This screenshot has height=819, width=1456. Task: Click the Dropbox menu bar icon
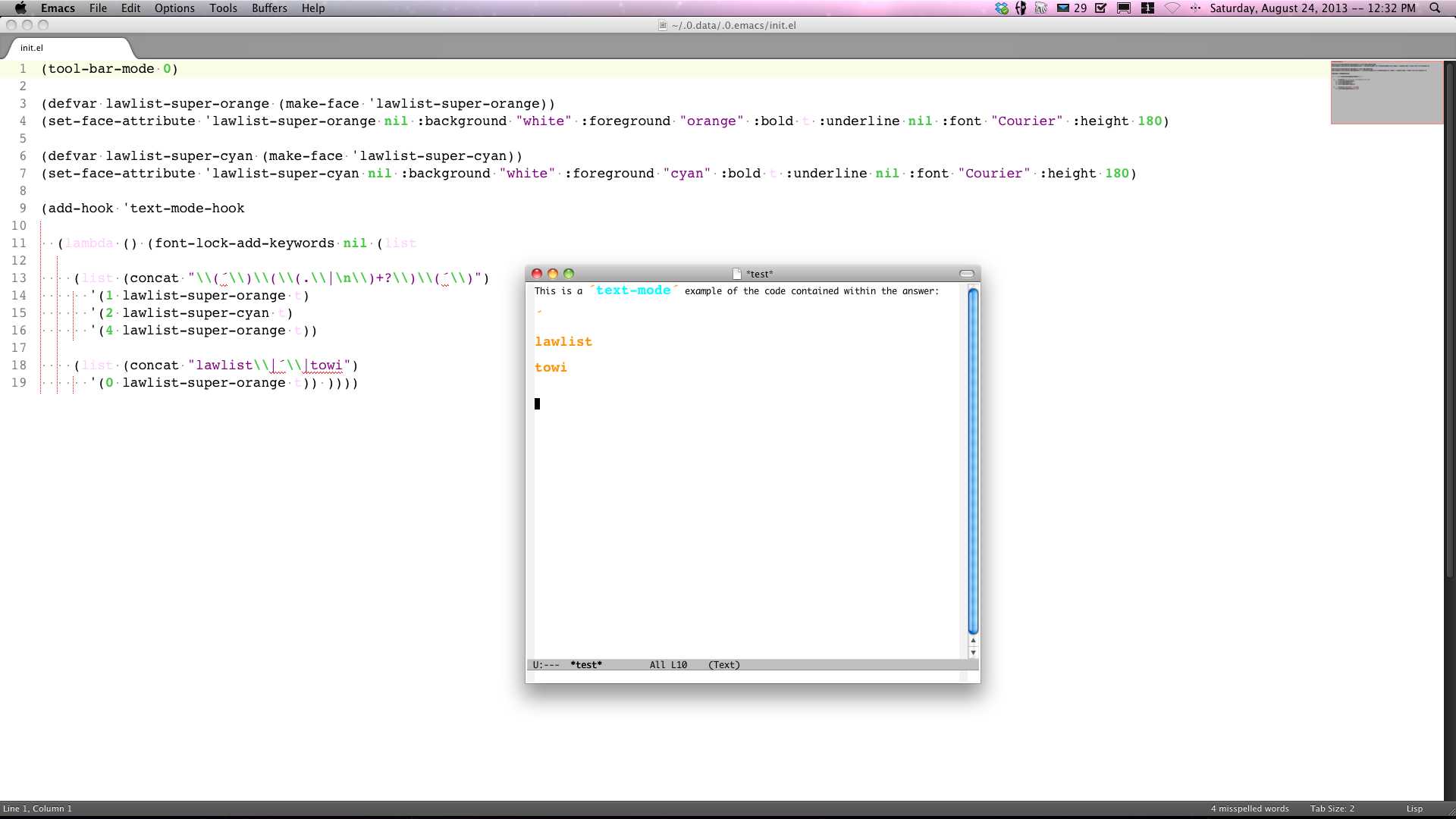(1002, 8)
